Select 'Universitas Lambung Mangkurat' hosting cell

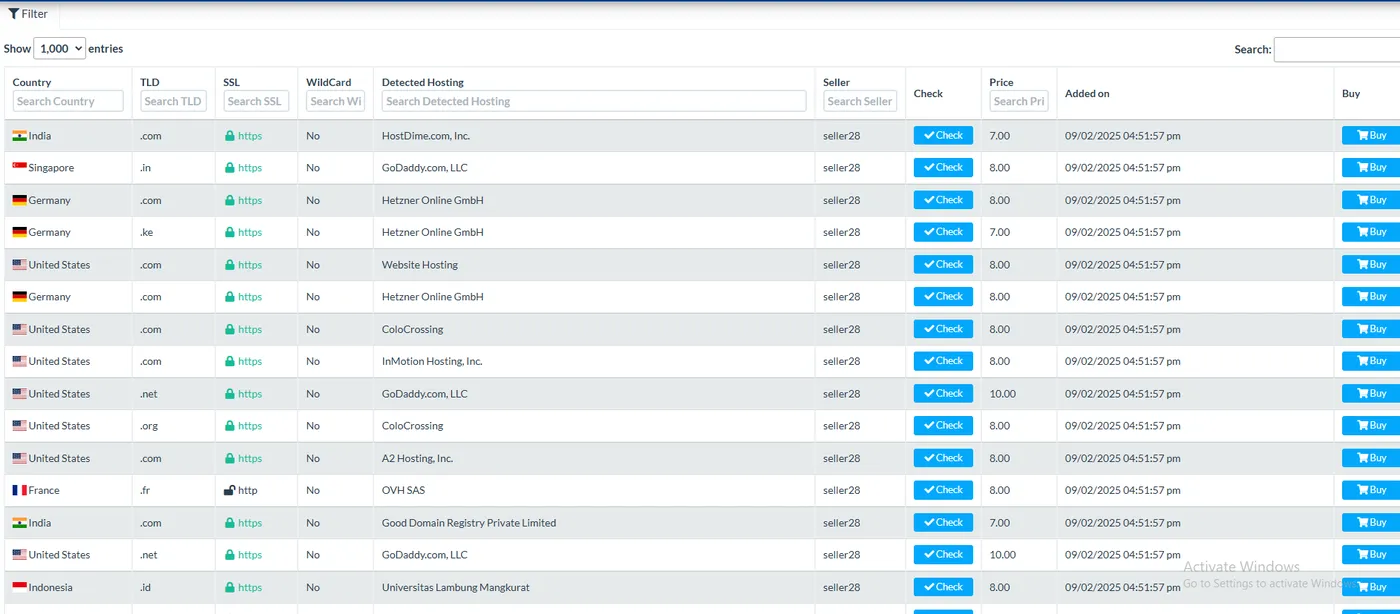click(456, 588)
